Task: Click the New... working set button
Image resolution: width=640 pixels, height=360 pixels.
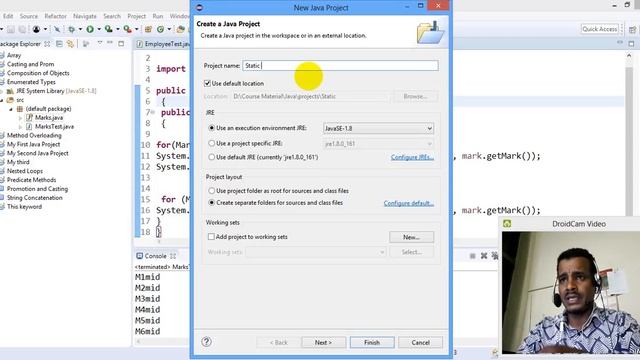Action: (411, 237)
